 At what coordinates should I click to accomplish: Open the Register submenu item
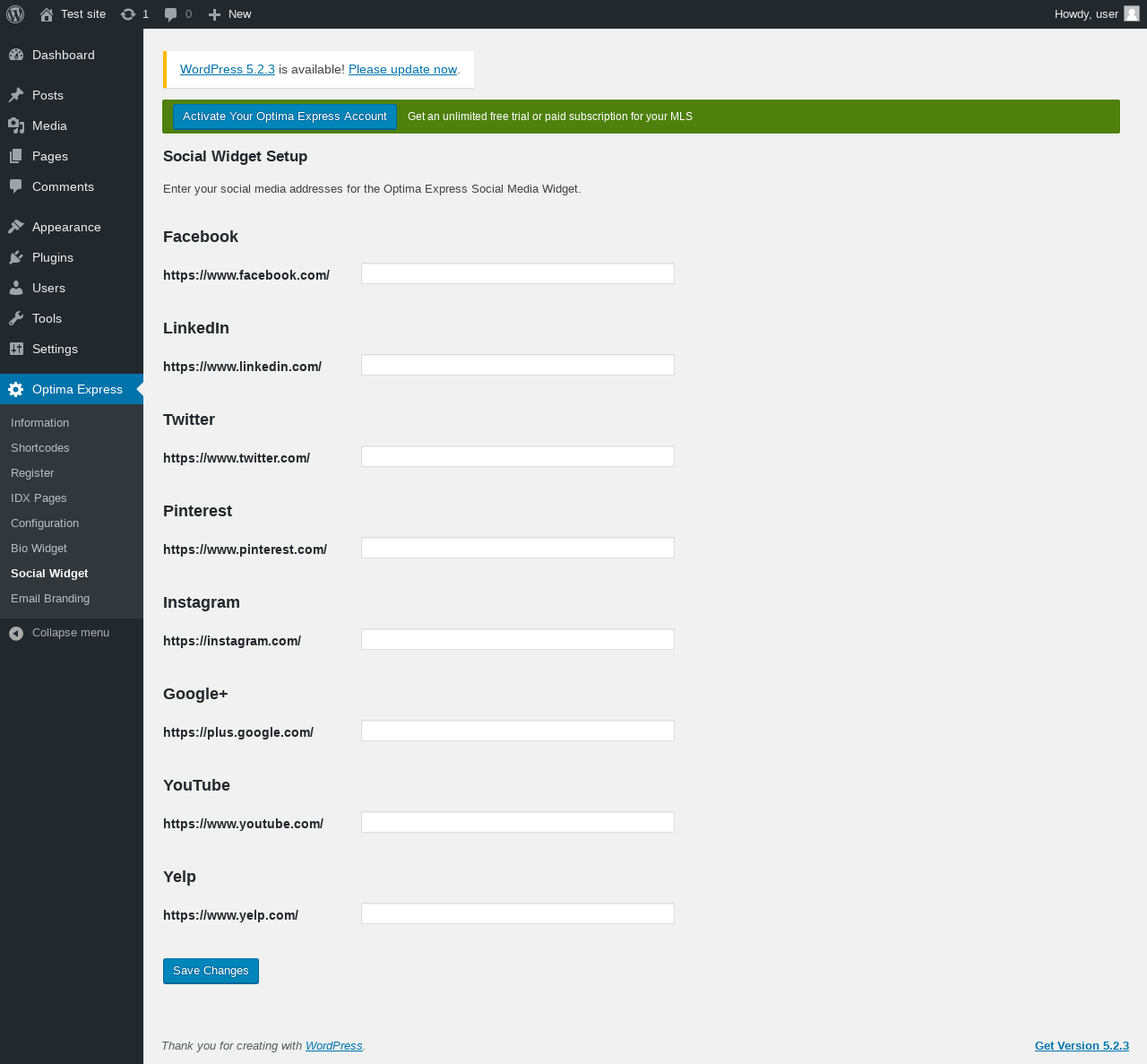[72, 473]
